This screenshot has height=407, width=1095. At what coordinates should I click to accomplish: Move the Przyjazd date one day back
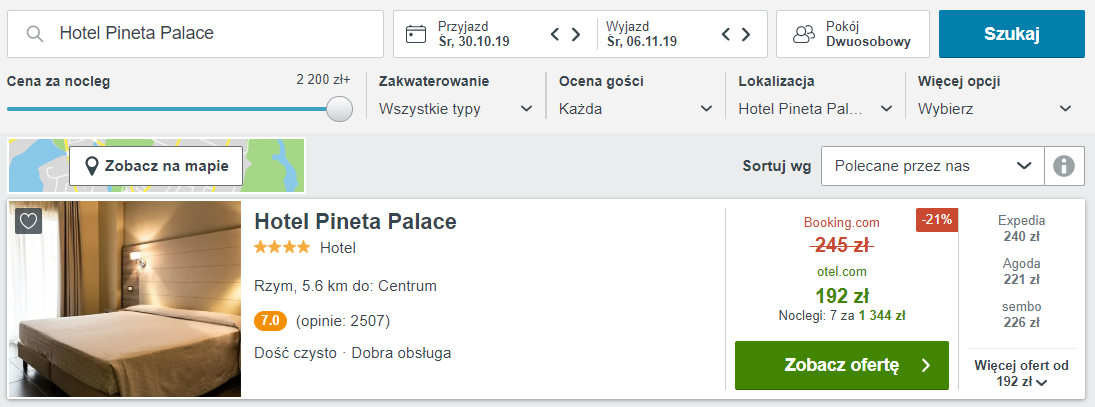pyautogui.click(x=556, y=34)
